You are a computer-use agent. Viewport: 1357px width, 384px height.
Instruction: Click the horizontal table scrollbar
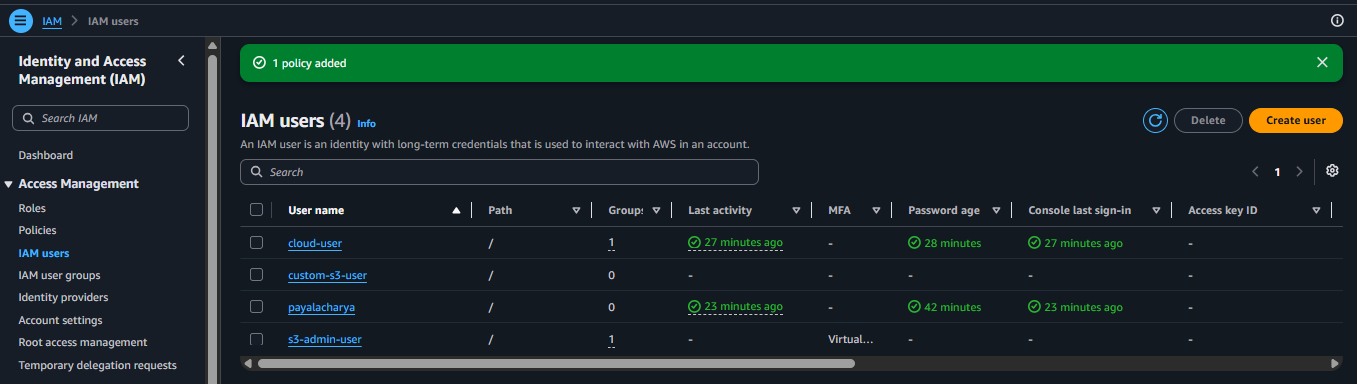point(556,363)
